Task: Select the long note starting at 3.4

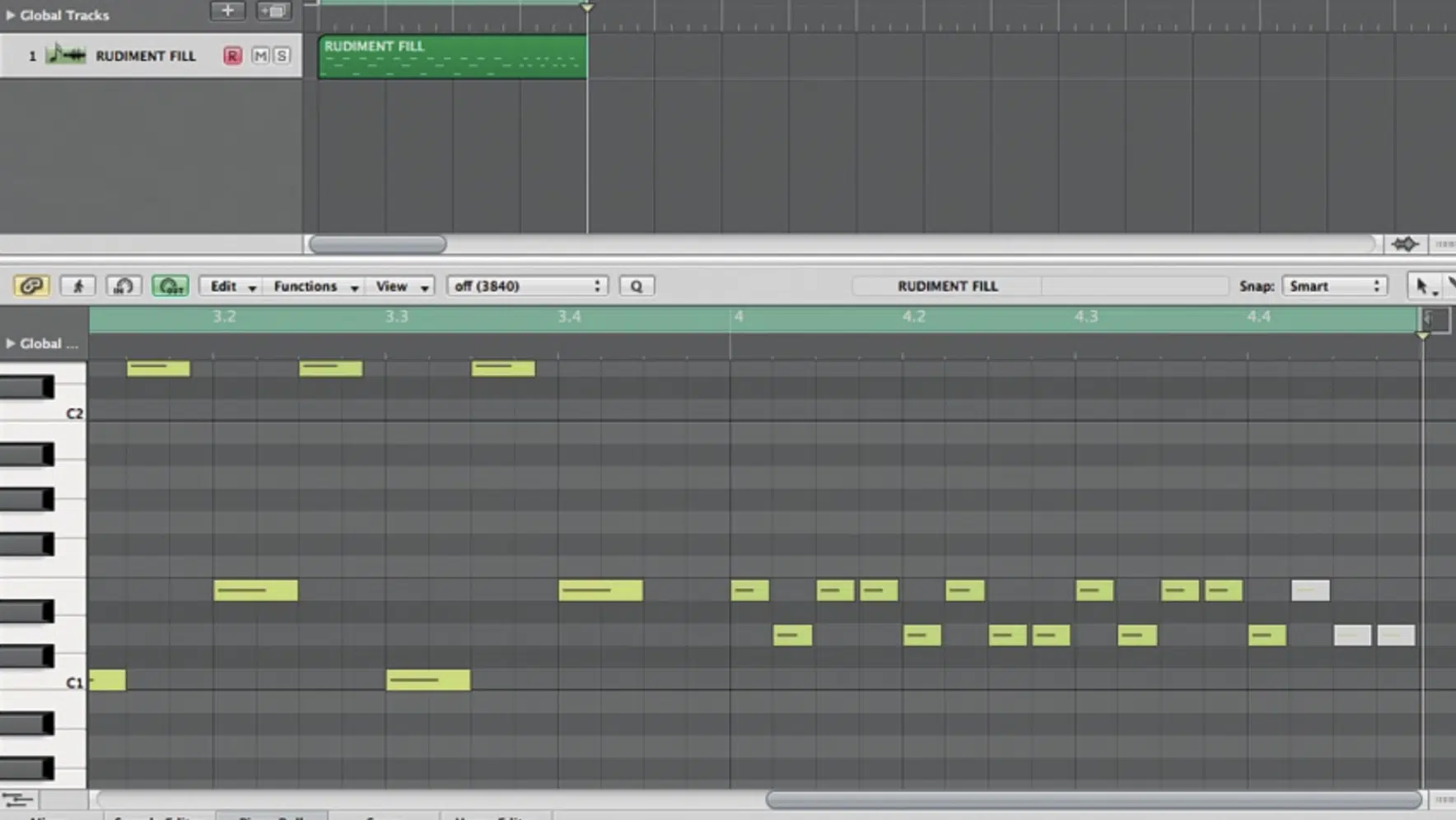Action: pos(600,590)
